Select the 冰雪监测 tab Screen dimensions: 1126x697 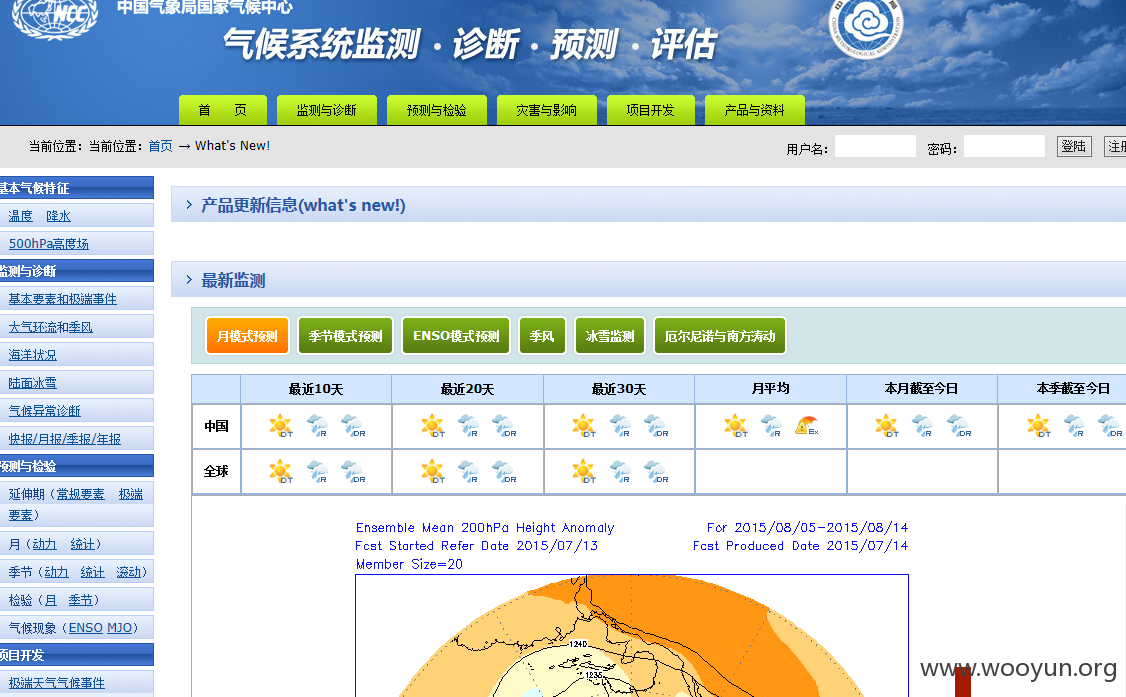click(610, 336)
